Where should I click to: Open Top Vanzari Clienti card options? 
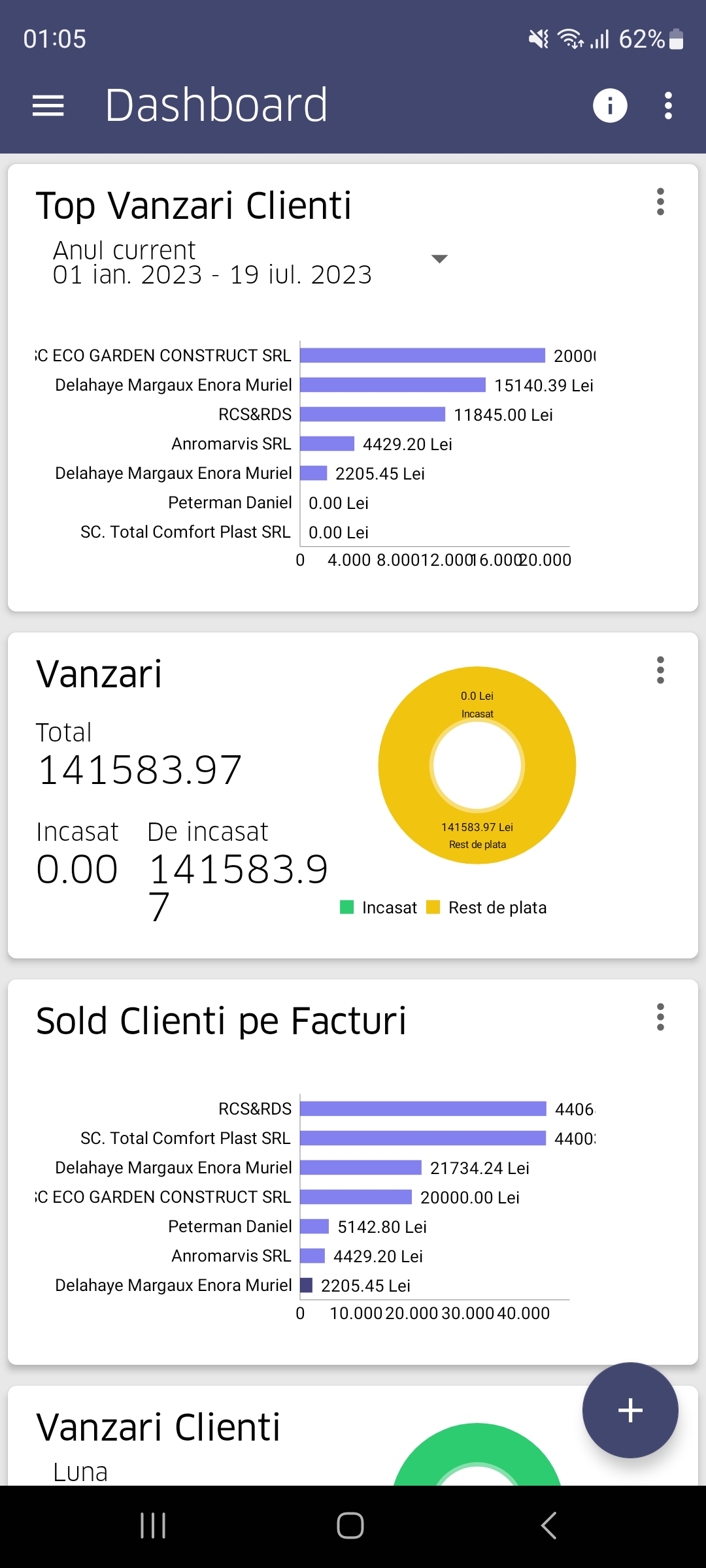660,202
